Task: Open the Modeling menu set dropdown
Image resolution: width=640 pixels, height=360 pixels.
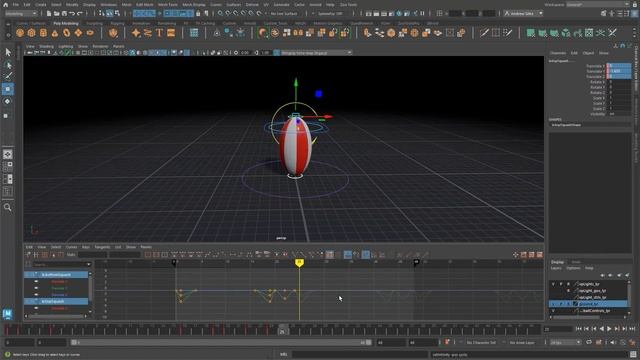Action: 21,13
